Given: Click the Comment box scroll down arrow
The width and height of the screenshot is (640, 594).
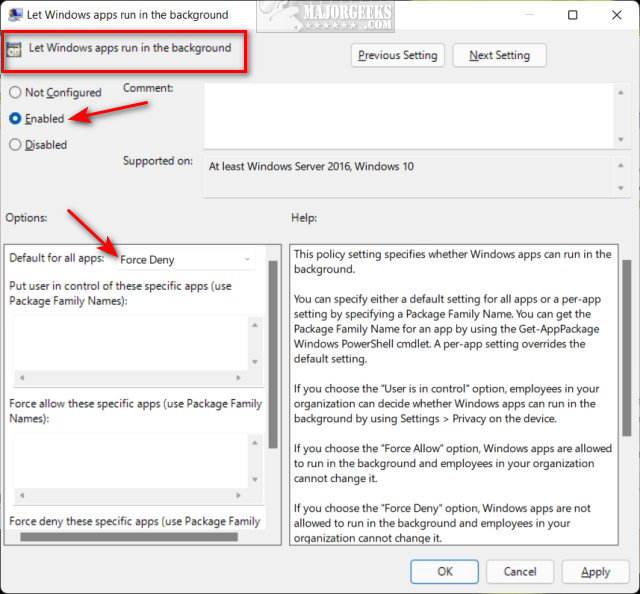Looking at the screenshot, I should 621,140.
